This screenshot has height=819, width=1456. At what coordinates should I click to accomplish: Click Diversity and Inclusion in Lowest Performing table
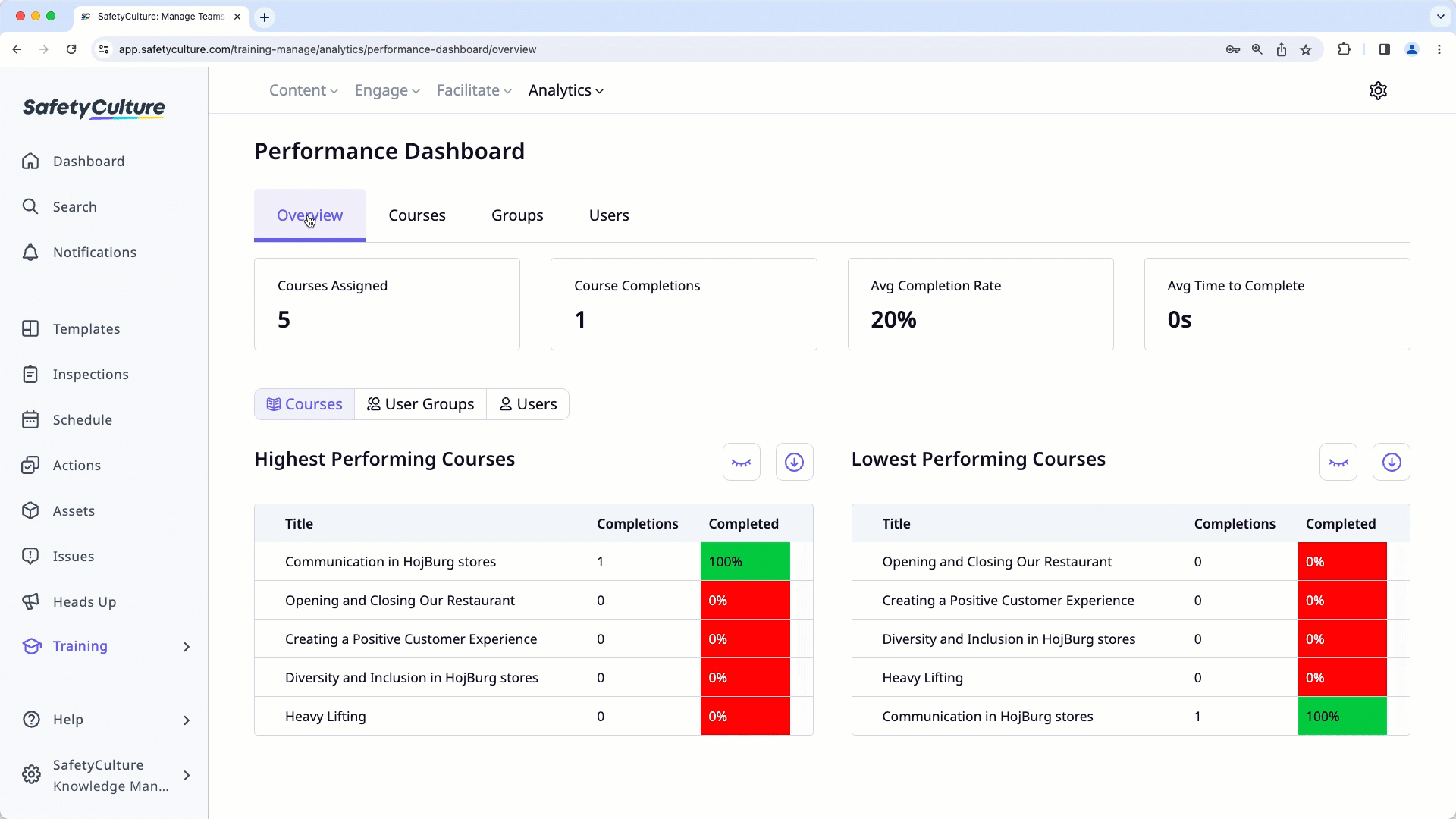click(x=1009, y=639)
